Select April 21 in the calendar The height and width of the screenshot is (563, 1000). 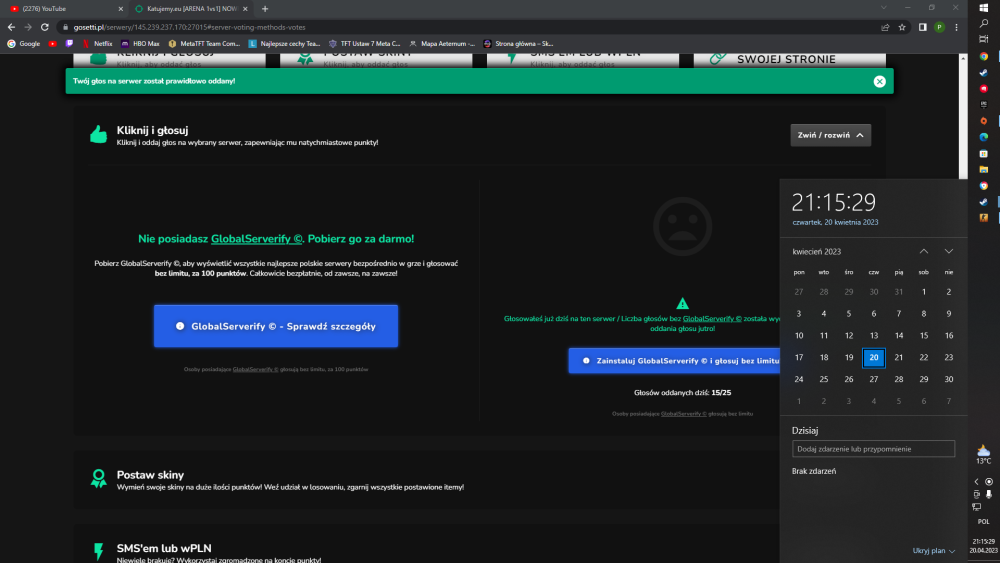point(899,358)
